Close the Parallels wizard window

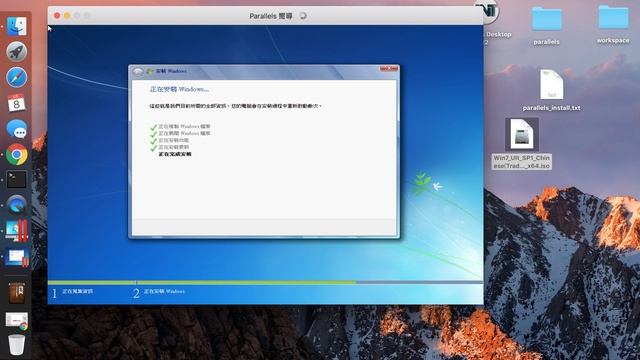(57, 16)
